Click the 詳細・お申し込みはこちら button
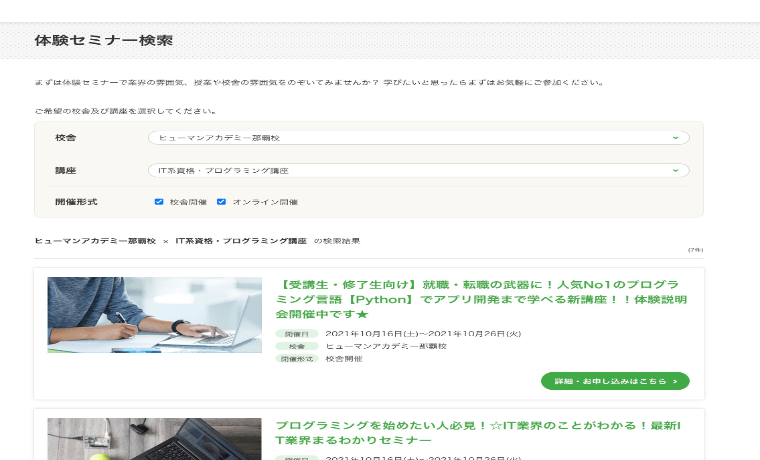The width and height of the screenshot is (760, 460). (615, 381)
